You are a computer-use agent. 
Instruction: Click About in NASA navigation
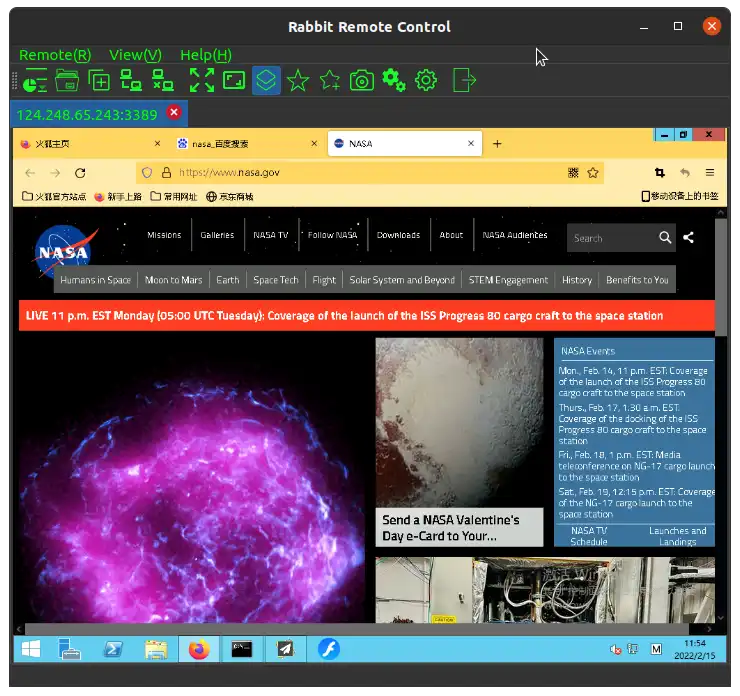(x=451, y=235)
